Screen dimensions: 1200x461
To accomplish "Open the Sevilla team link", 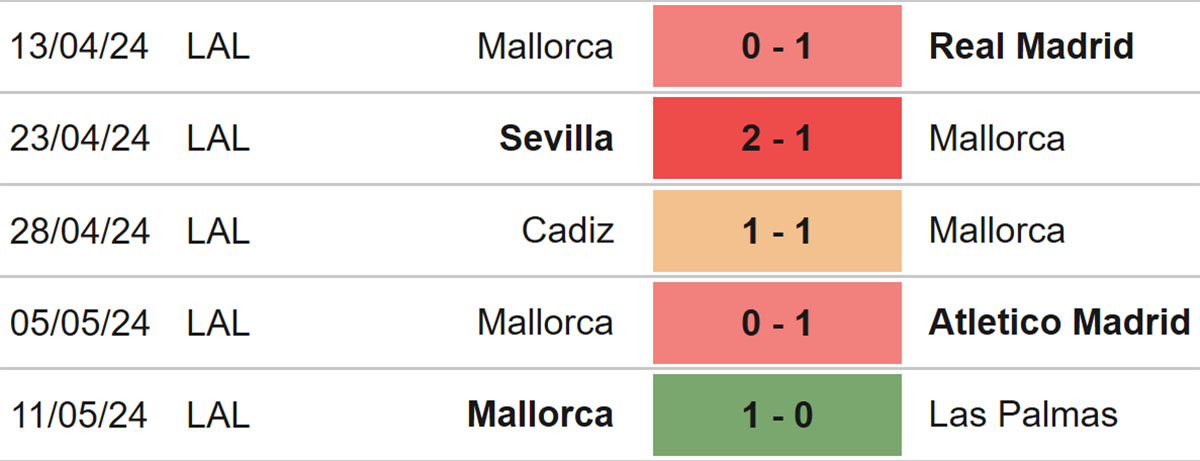I will click(556, 138).
